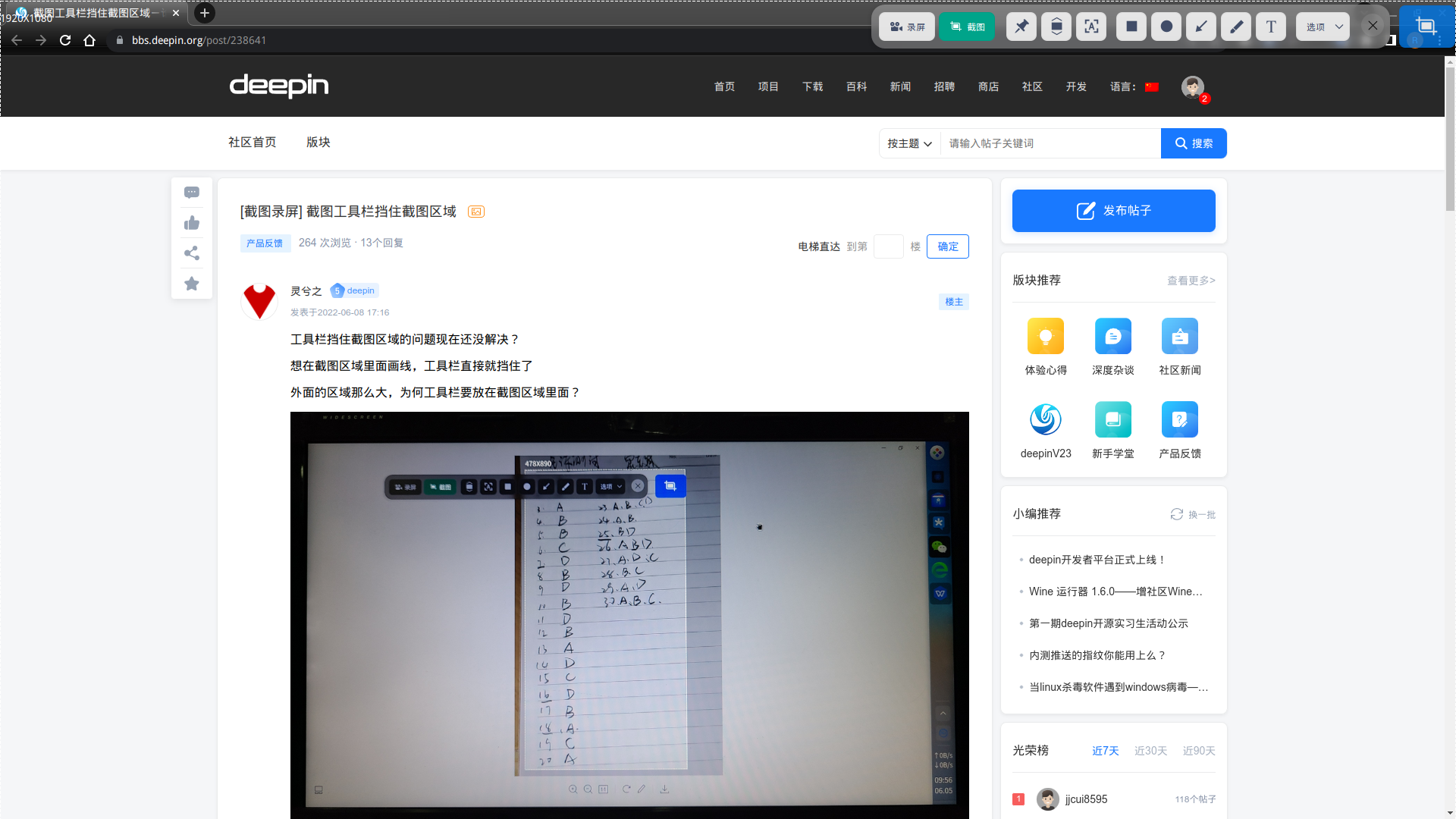Open the 语言 language selector

pyautogui.click(x=1134, y=86)
